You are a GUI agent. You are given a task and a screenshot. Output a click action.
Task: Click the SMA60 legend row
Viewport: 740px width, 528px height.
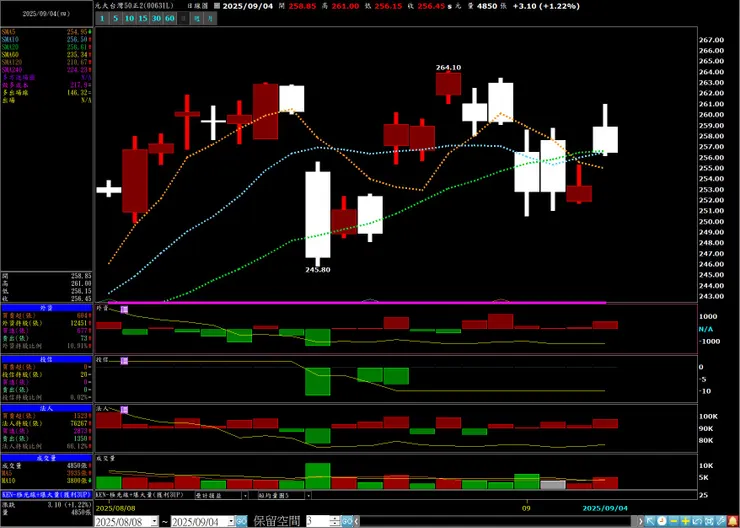[47, 55]
